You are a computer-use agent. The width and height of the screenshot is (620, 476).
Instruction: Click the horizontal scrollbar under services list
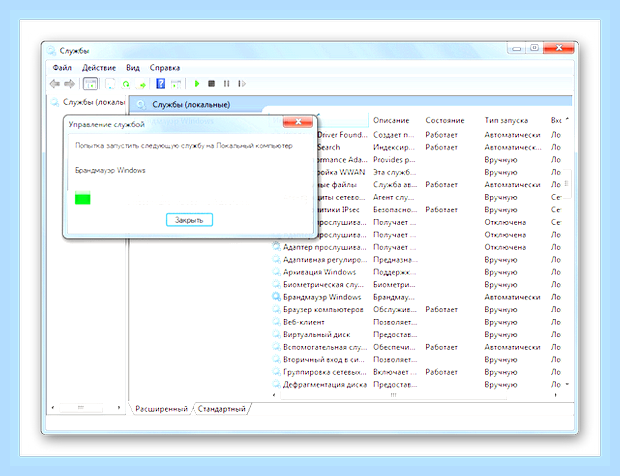pos(393,395)
